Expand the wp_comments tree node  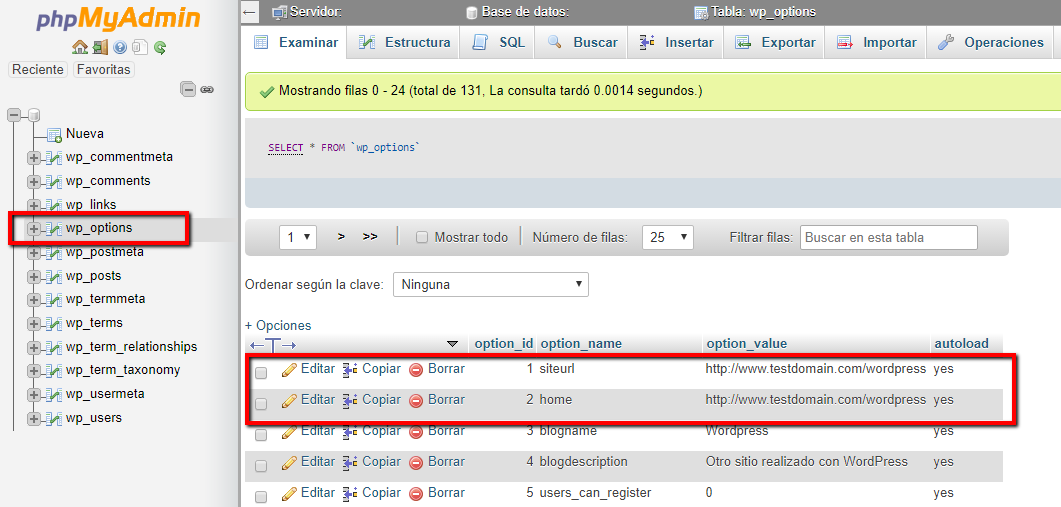[x=33, y=181]
